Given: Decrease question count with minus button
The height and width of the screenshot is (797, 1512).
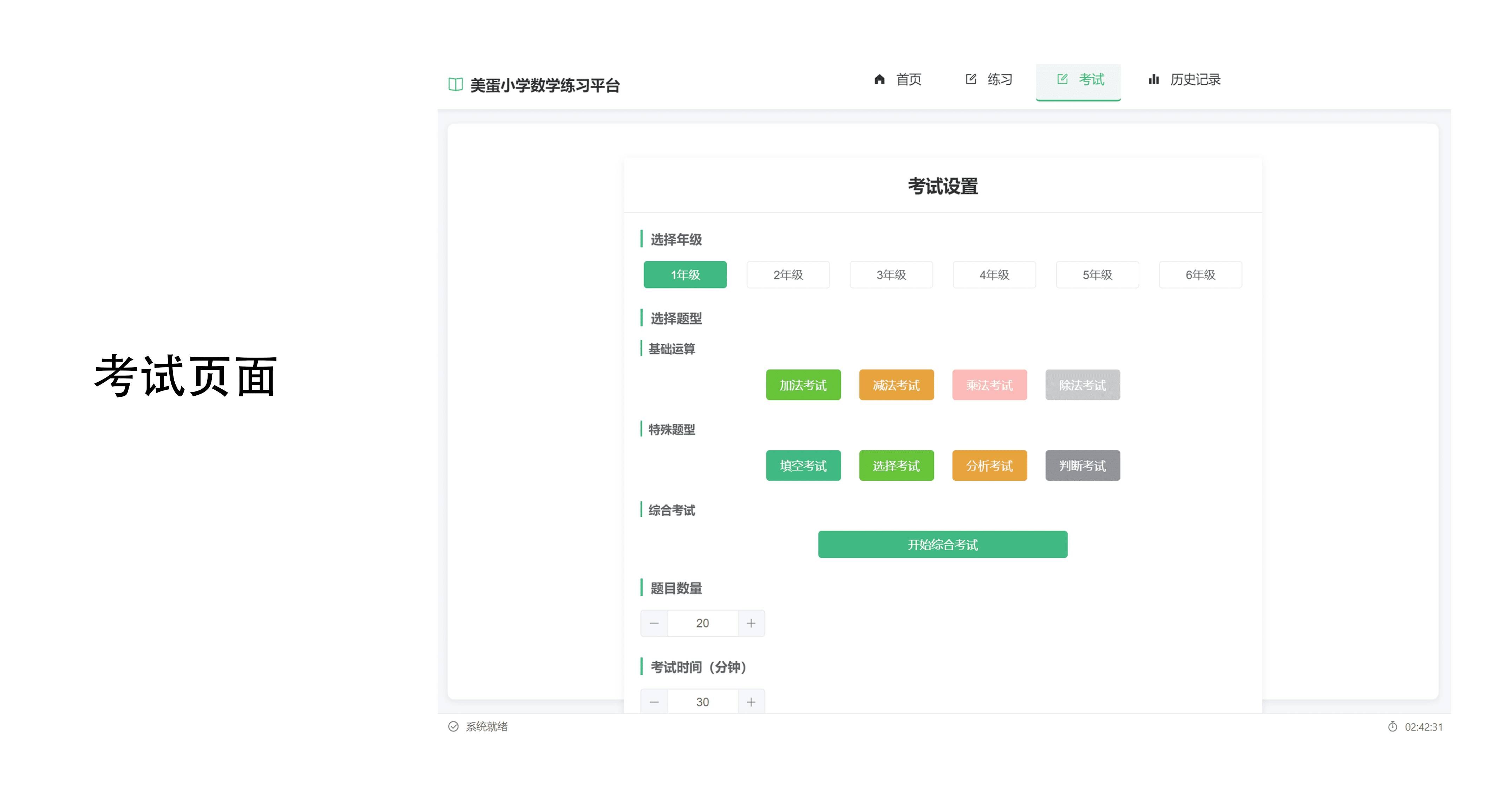Looking at the screenshot, I should 654,623.
